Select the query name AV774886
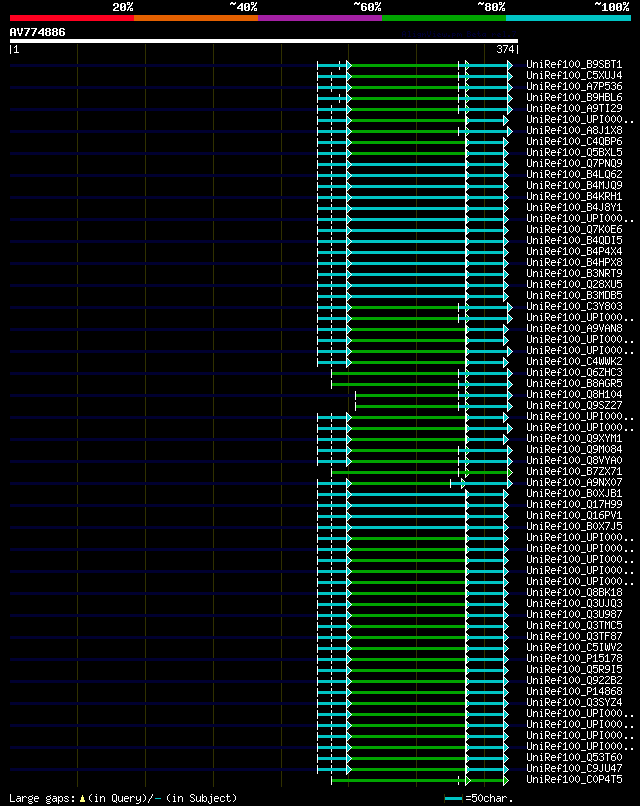Screen dimensions: 640x806 click(38, 32)
